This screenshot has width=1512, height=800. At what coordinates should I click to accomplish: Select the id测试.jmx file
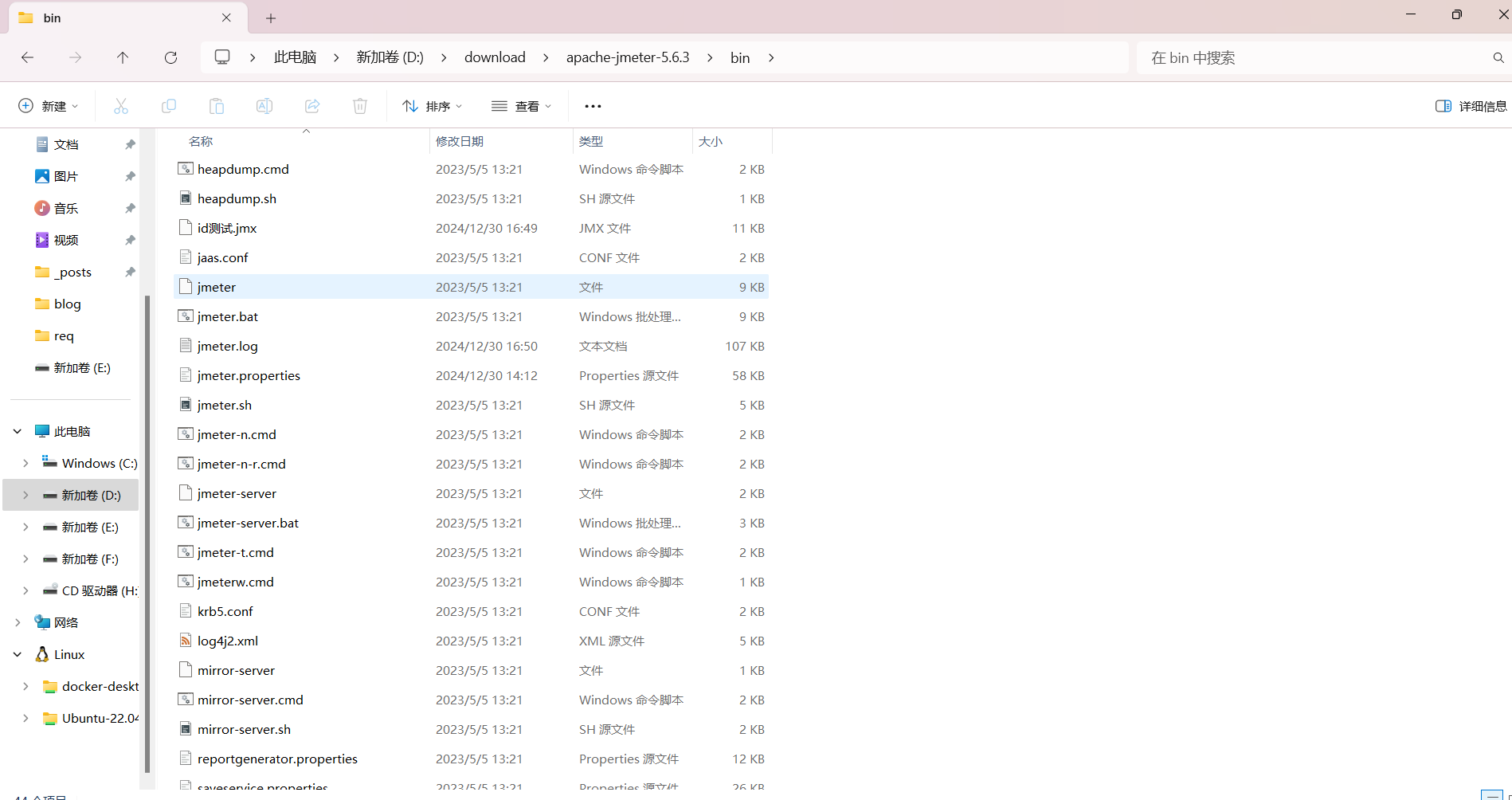coord(471,228)
